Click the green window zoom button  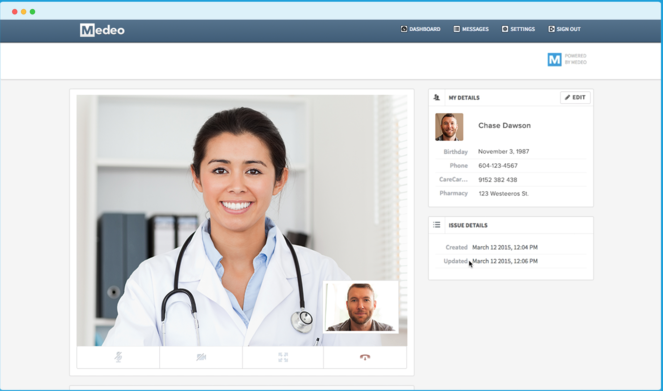pos(33,12)
